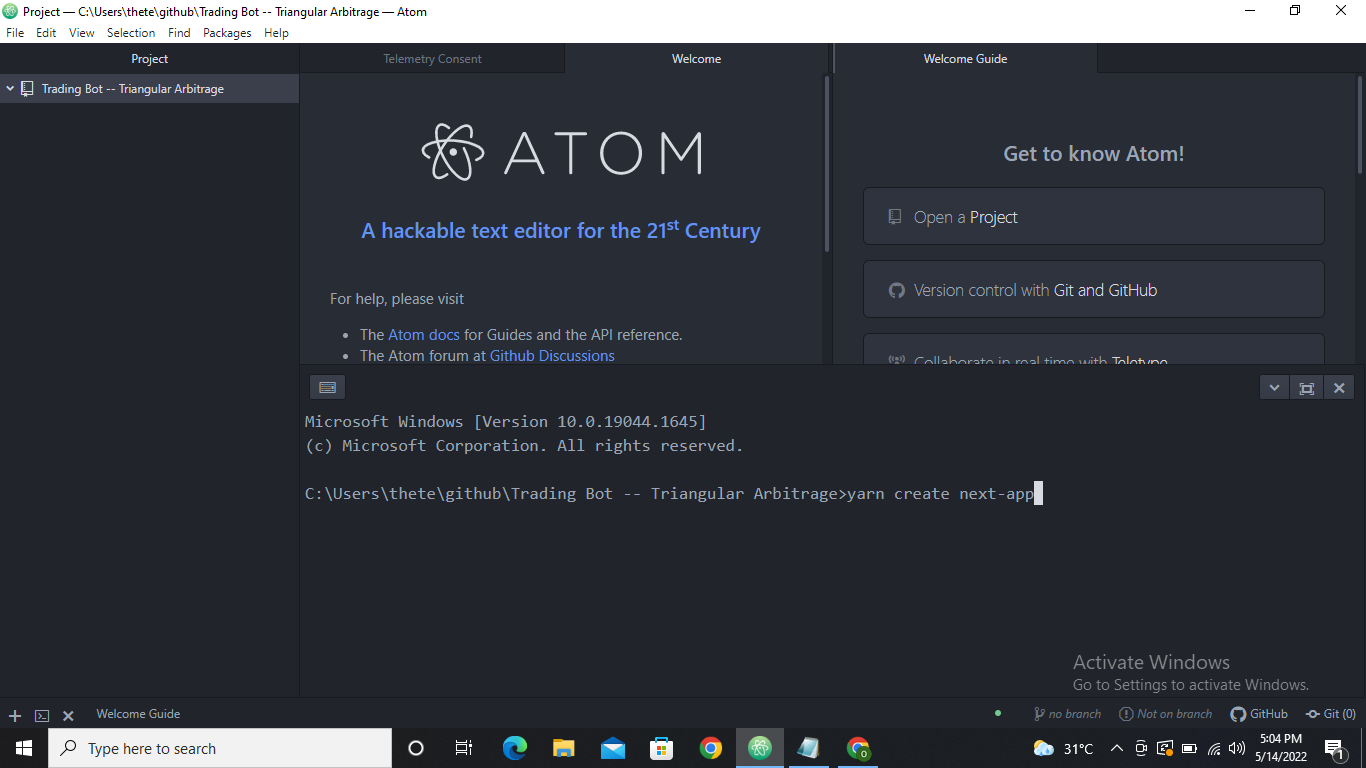
Task: Maximize the terminal panel
Action: coord(1306,388)
